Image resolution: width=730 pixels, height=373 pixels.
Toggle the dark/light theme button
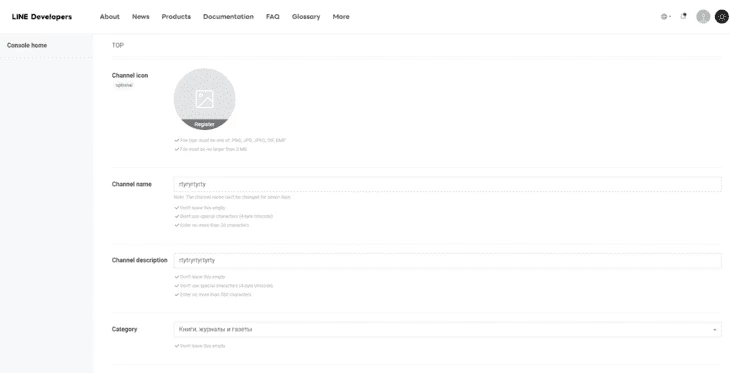click(722, 17)
